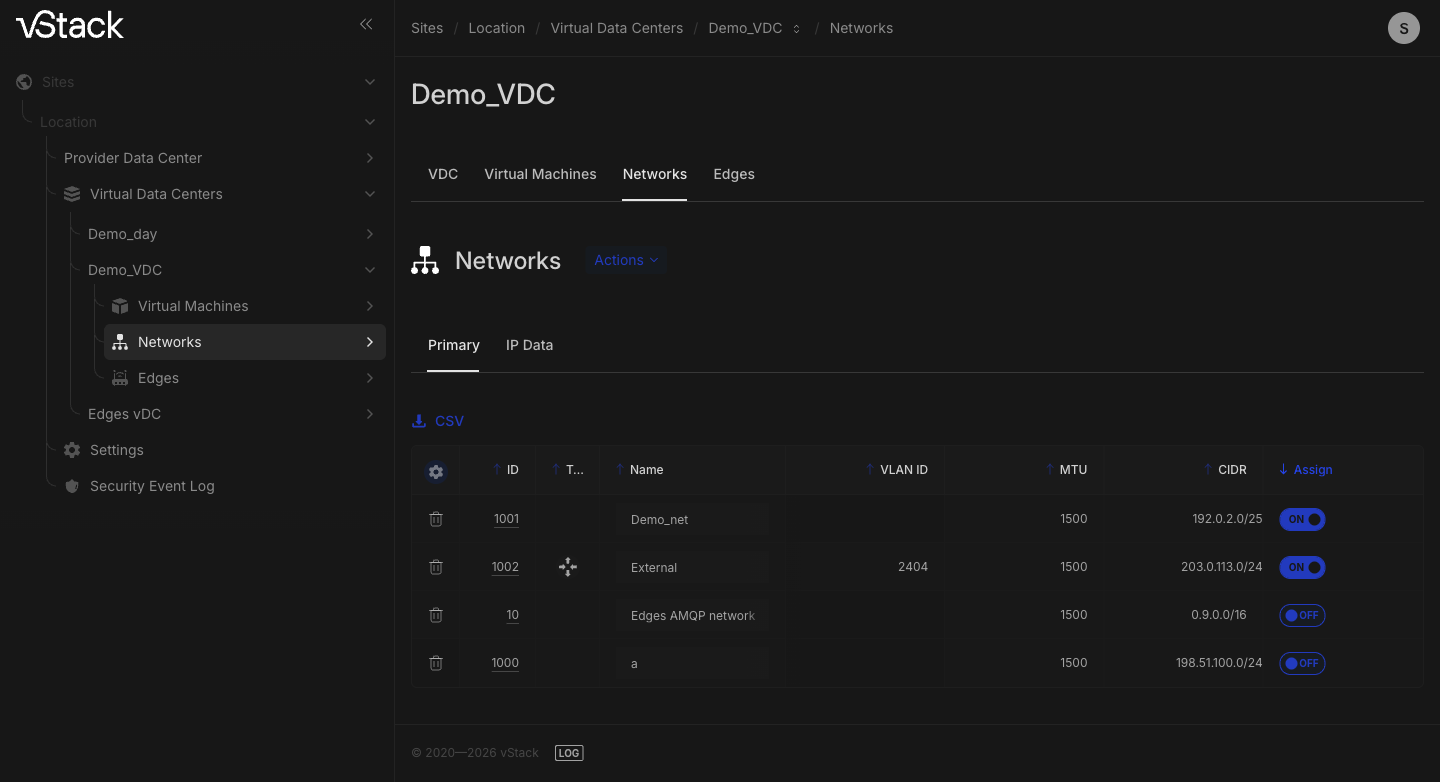1440x782 pixels.
Task: Collapse the Sites tree node
Action: pos(370,82)
